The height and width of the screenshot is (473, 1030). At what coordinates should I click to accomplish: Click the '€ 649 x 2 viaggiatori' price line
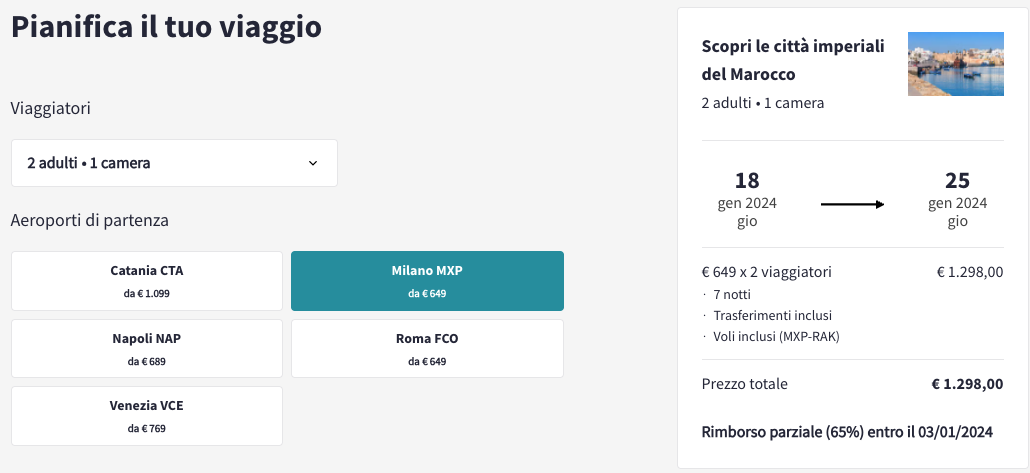pyautogui.click(x=767, y=272)
